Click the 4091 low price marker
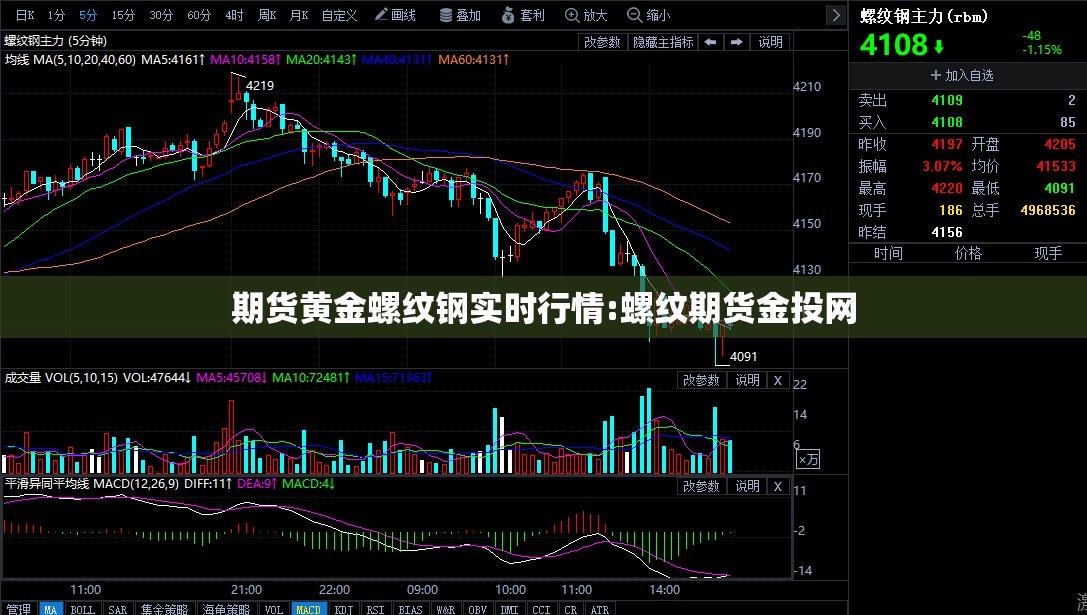 744,356
